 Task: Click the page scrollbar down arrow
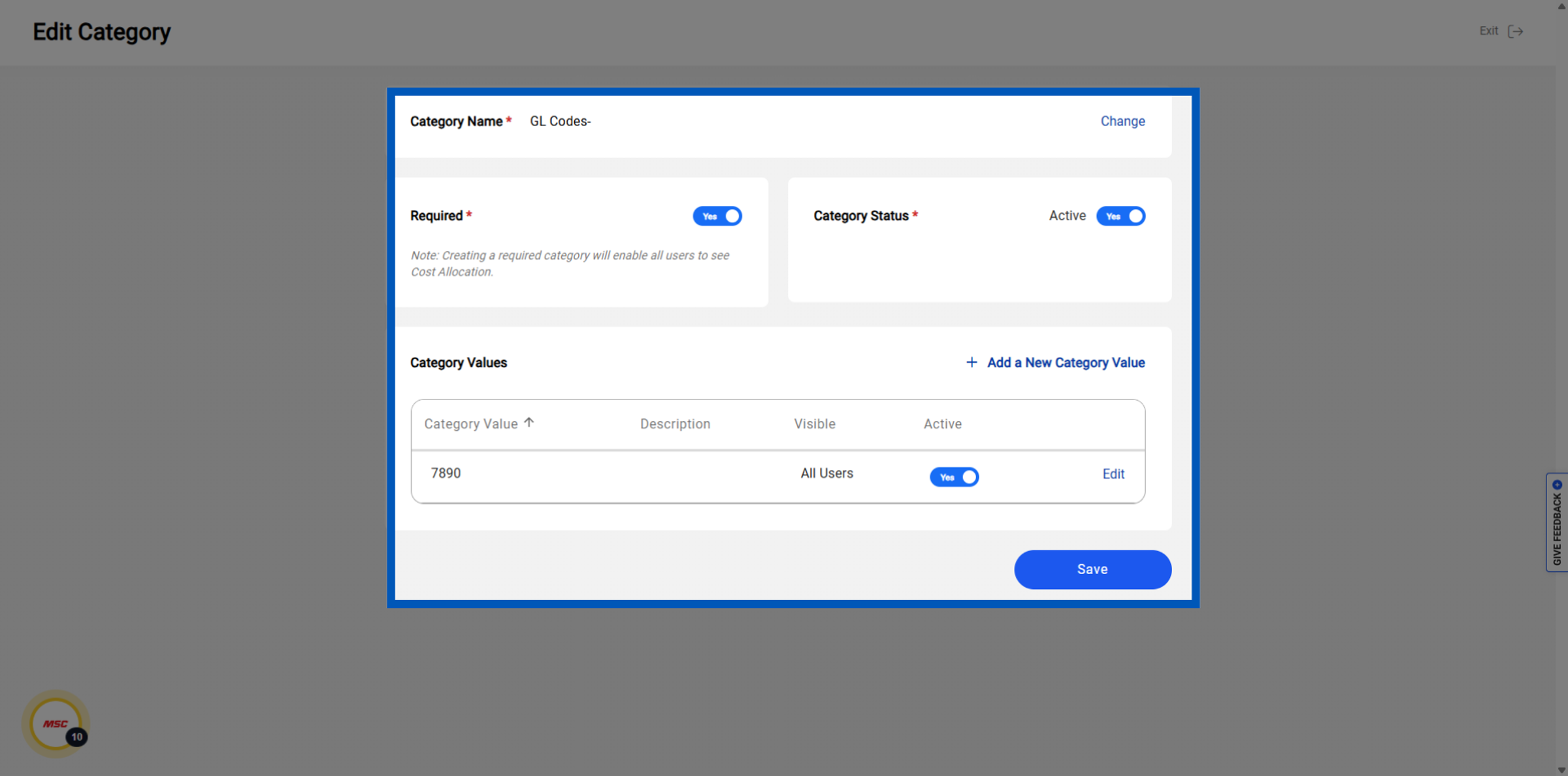[x=1561, y=770]
